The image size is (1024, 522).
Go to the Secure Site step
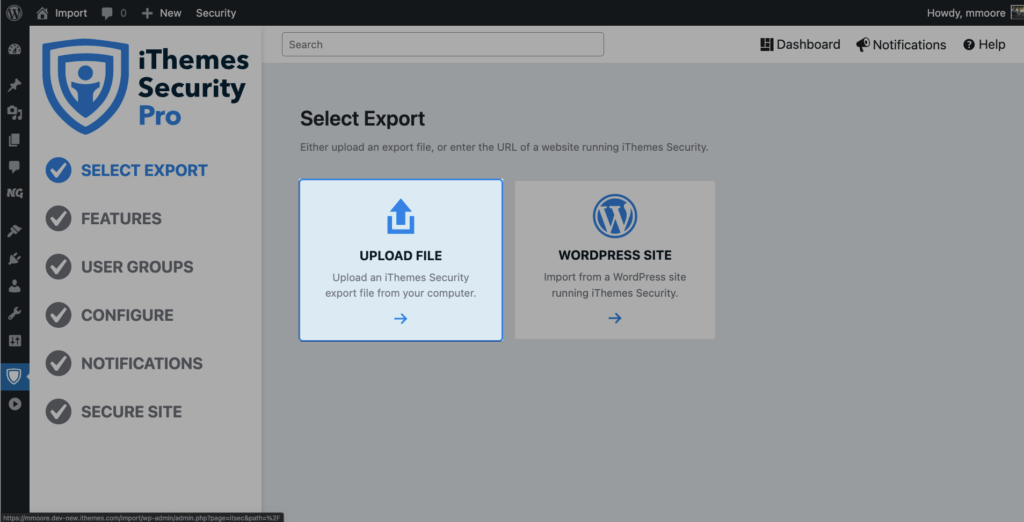point(114,412)
